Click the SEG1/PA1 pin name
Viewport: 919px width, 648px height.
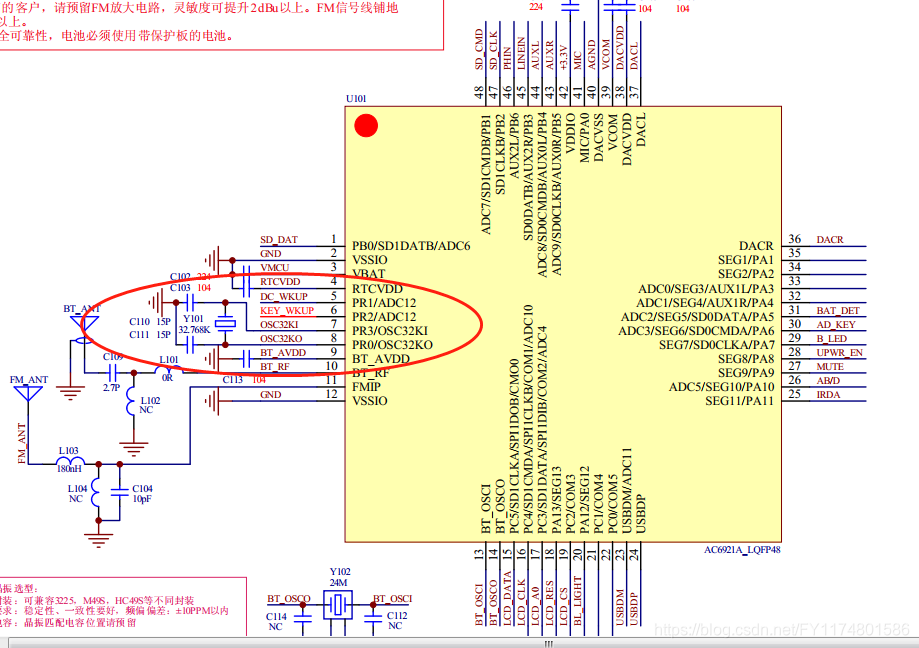pos(746,260)
